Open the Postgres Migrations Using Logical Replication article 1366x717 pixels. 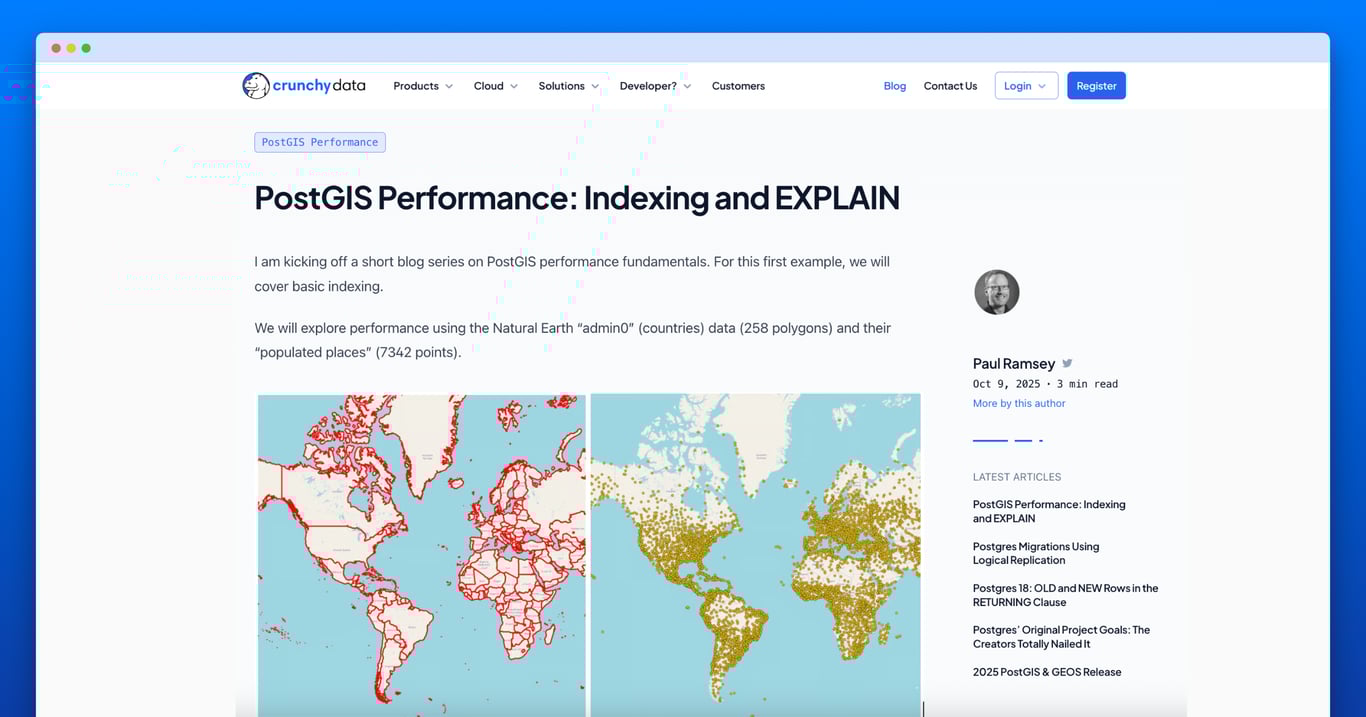coord(1036,553)
